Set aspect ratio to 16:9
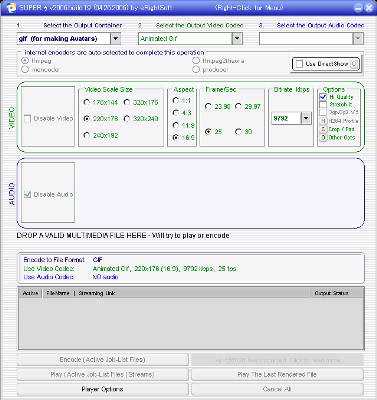Image resolution: width=377 pixels, height=400 pixels. pyautogui.click(x=176, y=137)
